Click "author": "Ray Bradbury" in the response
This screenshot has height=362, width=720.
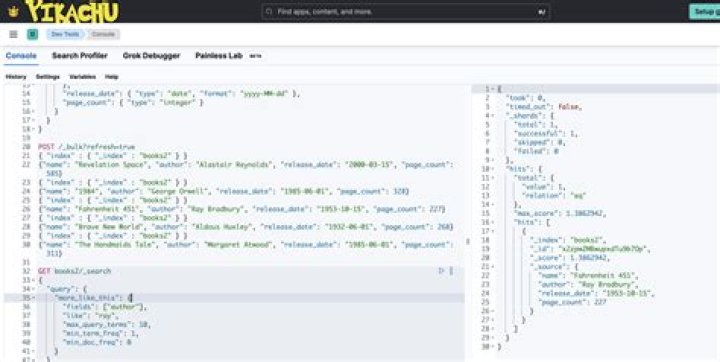point(590,285)
